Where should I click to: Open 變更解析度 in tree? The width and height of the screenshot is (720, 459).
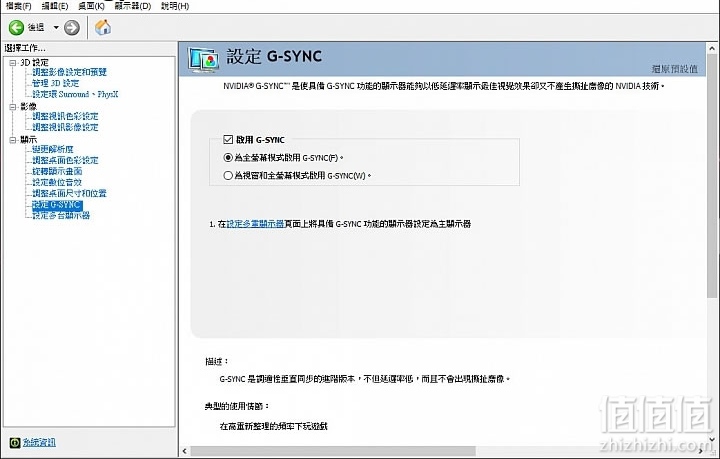[53, 149]
